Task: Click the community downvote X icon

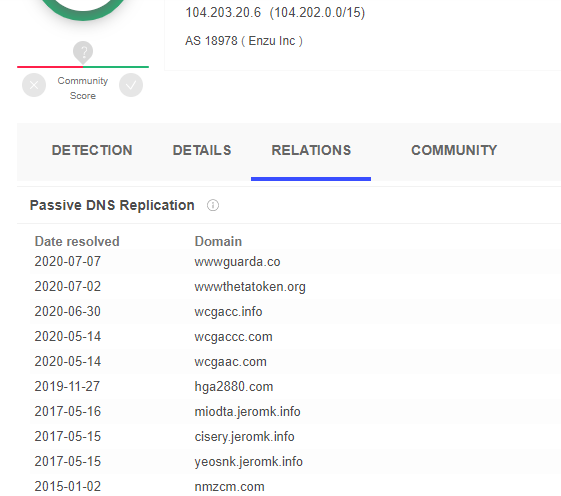Action: tap(34, 85)
